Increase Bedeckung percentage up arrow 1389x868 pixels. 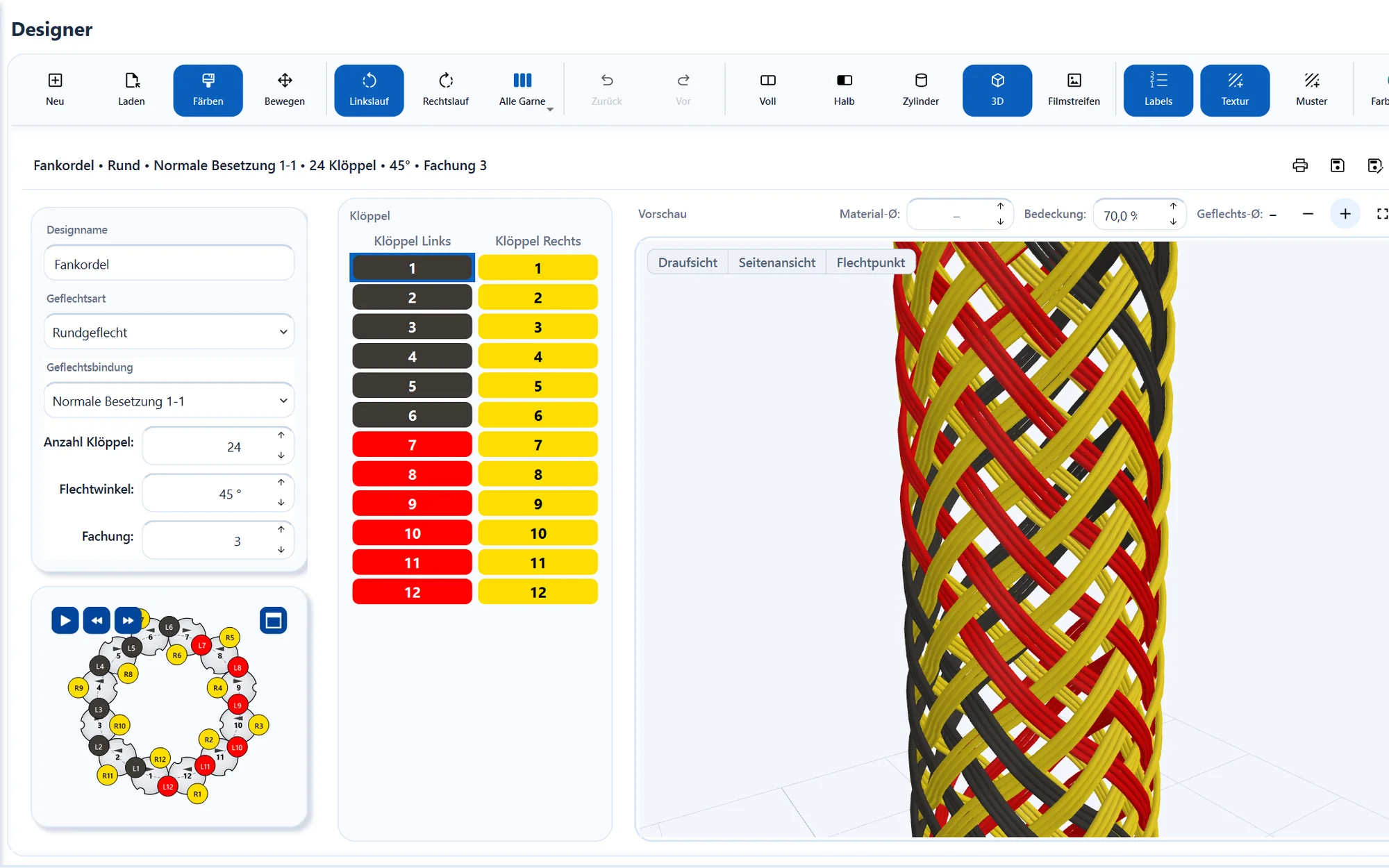[x=1173, y=206]
